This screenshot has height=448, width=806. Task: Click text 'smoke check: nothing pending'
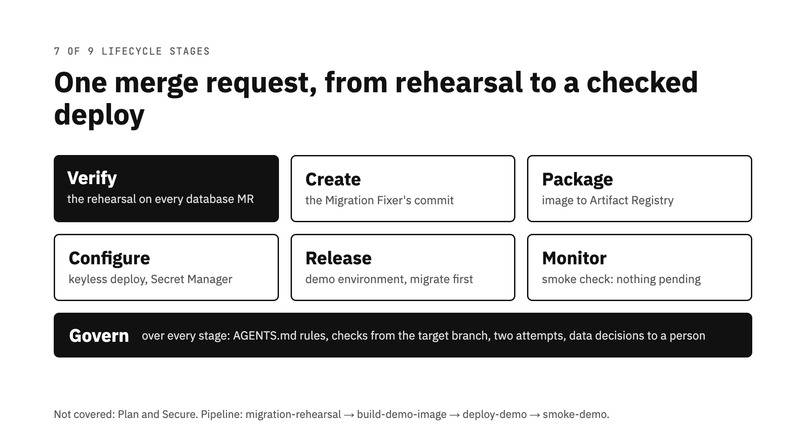[621, 279]
